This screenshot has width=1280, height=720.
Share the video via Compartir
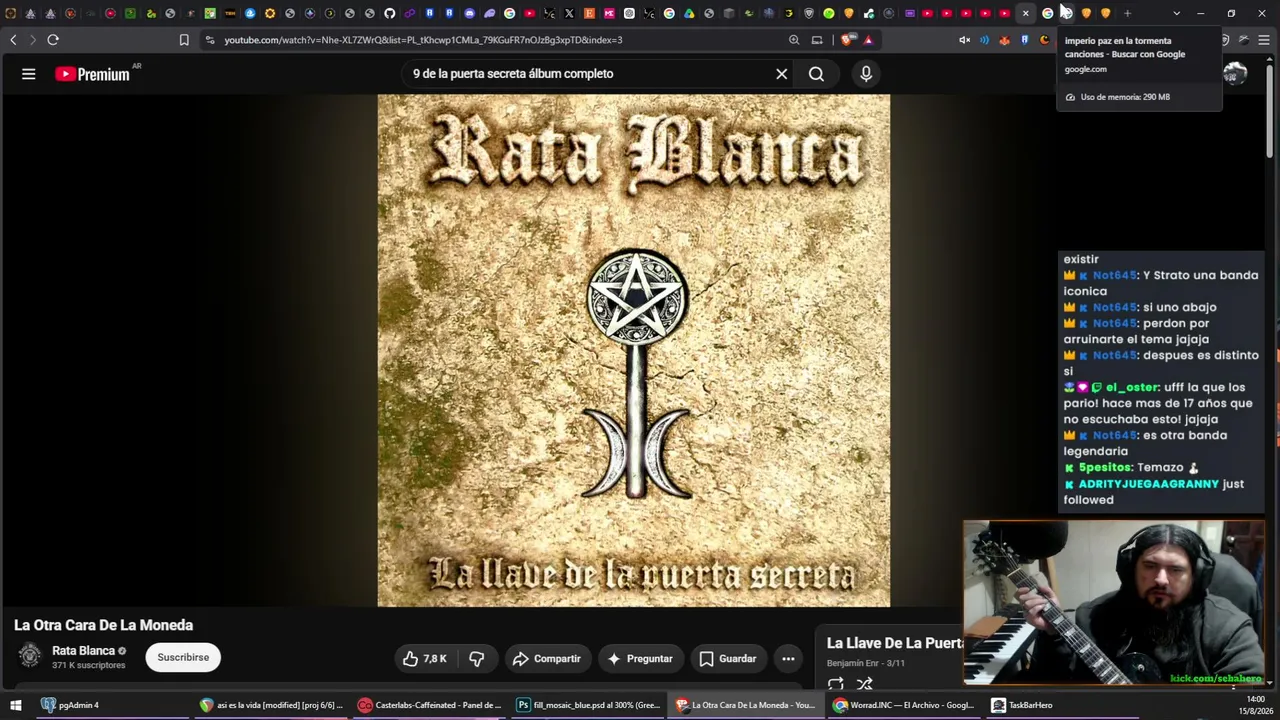(546, 659)
